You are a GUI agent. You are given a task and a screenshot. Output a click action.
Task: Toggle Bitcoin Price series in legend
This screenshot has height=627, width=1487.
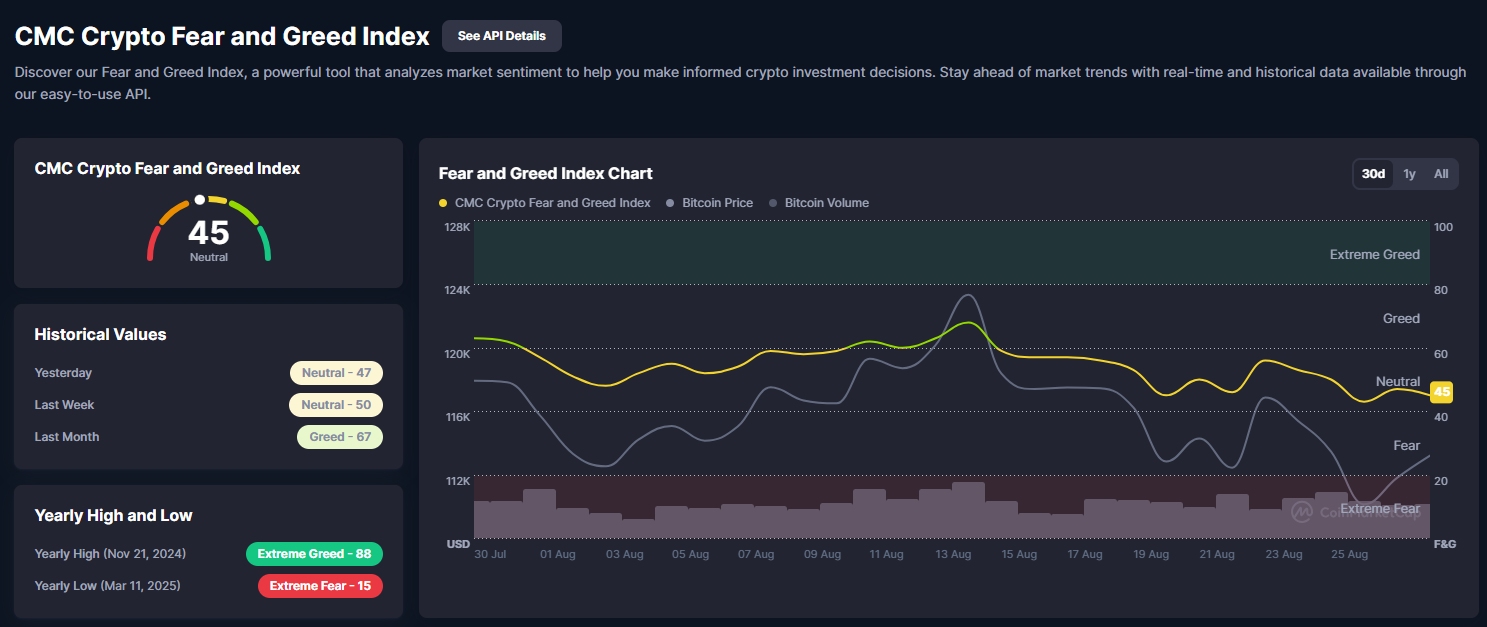(717, 203)
